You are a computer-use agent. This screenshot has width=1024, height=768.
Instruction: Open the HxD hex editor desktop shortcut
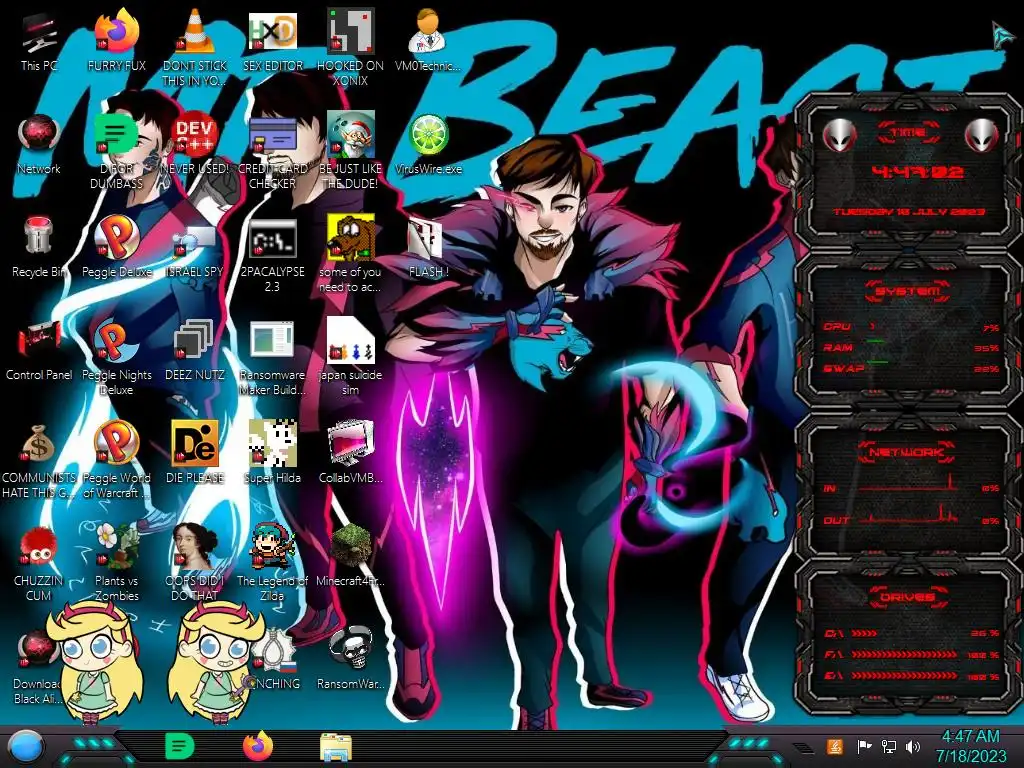272,40
